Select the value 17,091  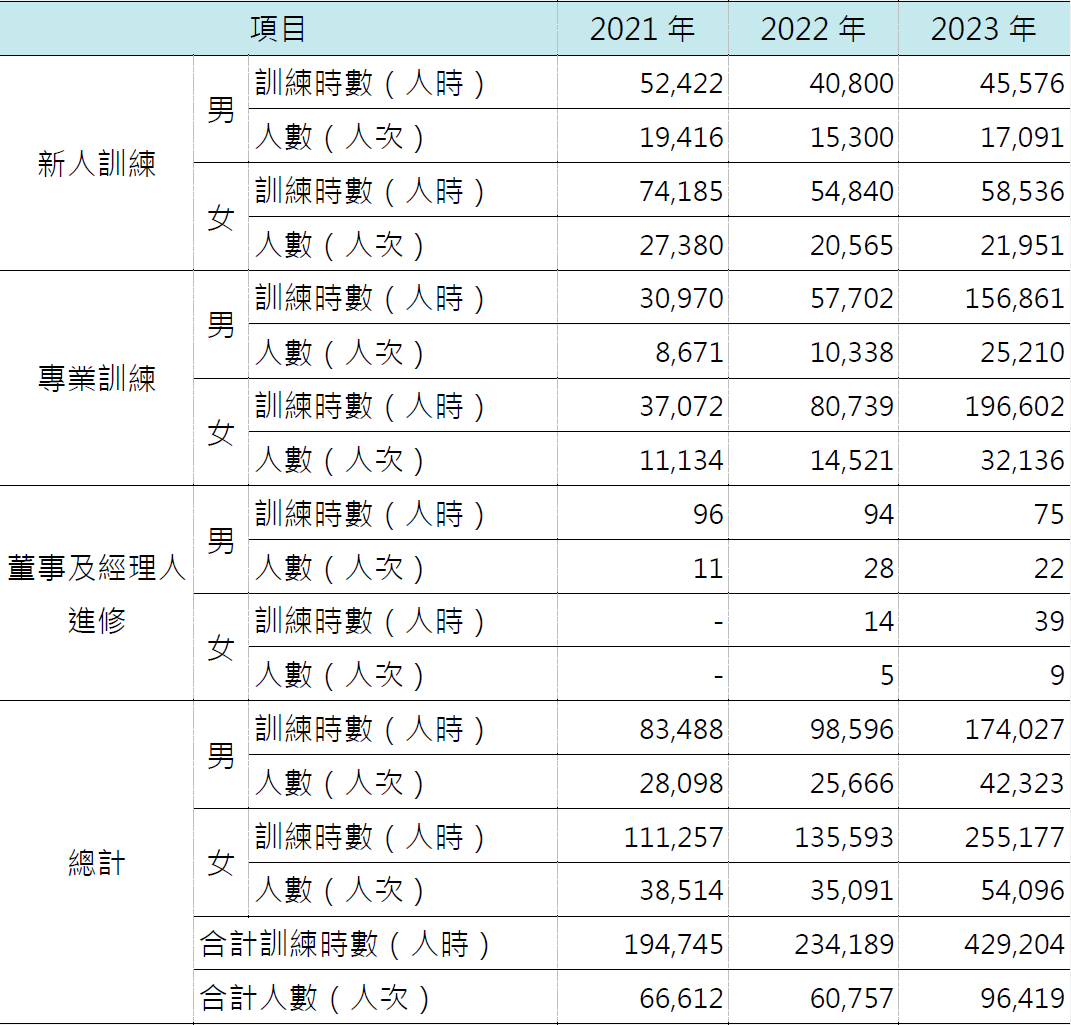pyautogui.click(x=1022, y=137)
